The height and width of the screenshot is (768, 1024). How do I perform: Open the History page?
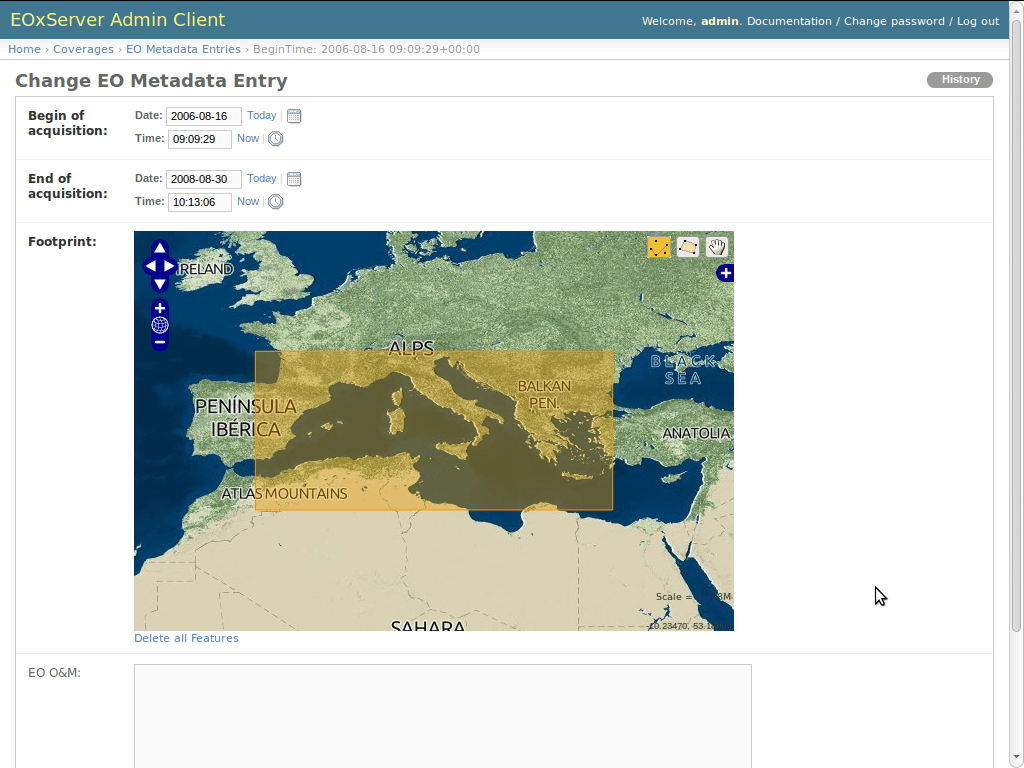(959, 80)
